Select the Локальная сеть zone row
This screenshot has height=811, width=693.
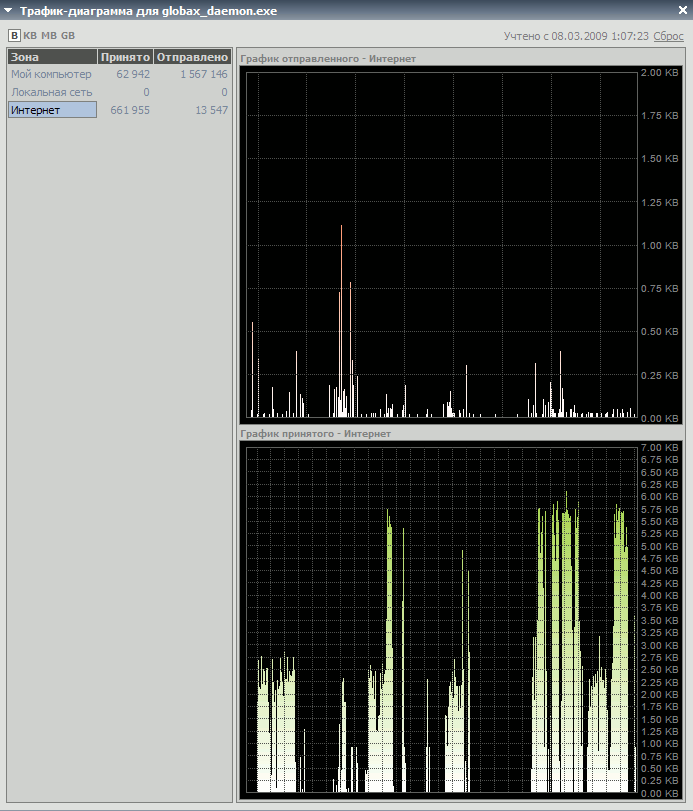pos(51,92)
